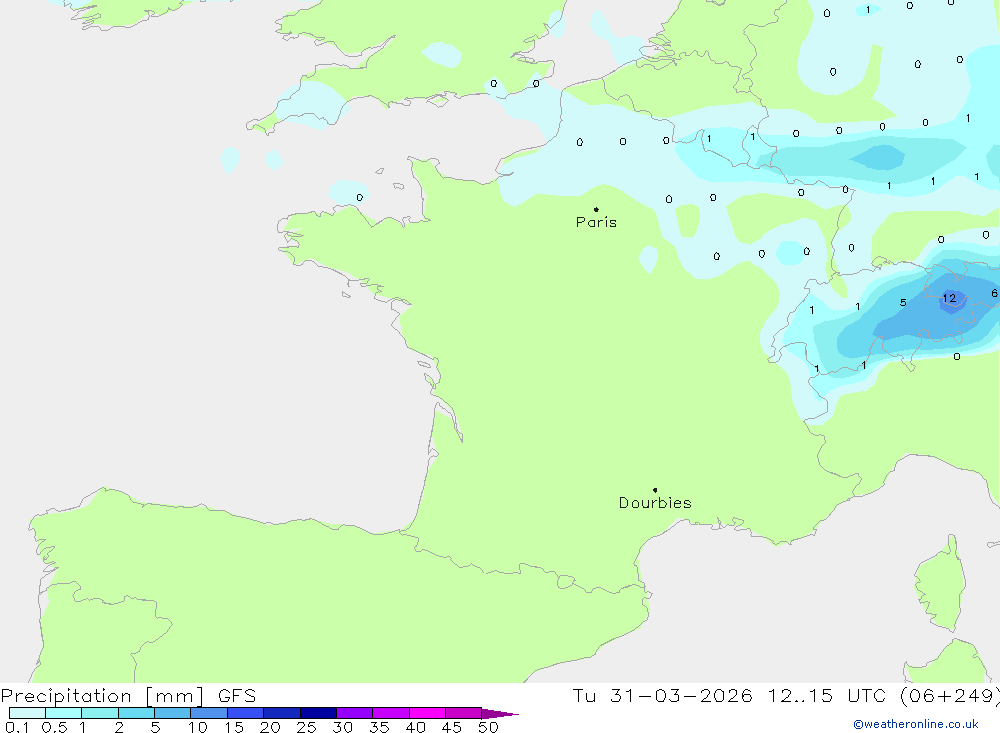
Task: Pick the legend swatch between 45 and 50
Action: click(x=464, y=713)
